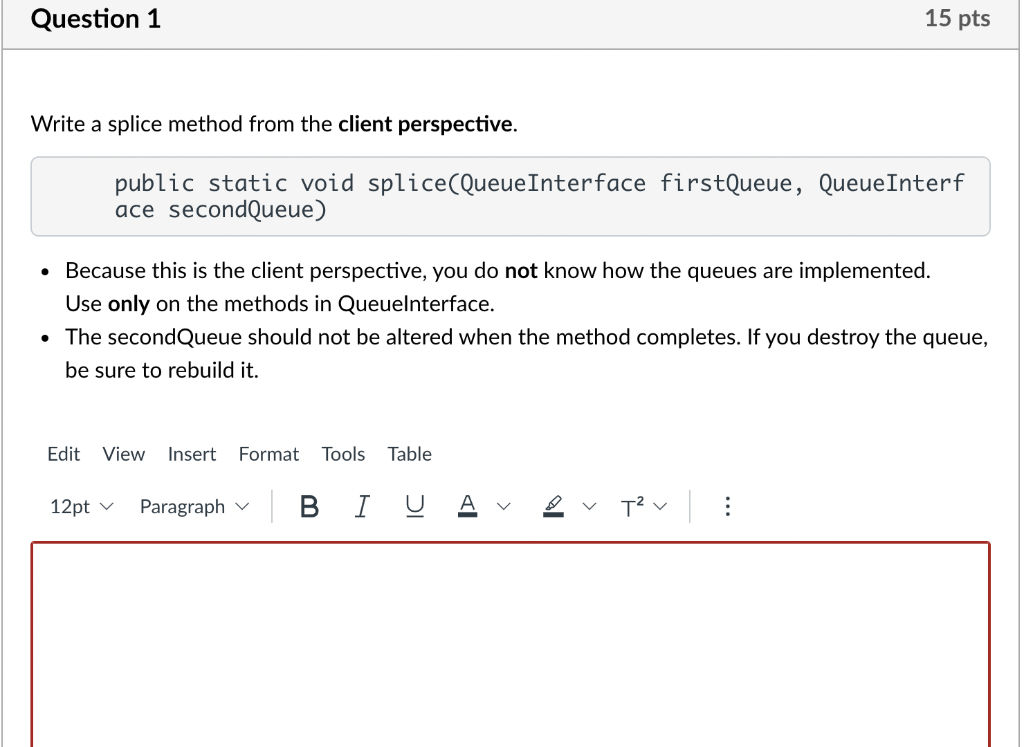Open the additional toolbar options menu
Image resolution: width=1024 pixels, height=747 pixels.
click(x=727, y=506)
